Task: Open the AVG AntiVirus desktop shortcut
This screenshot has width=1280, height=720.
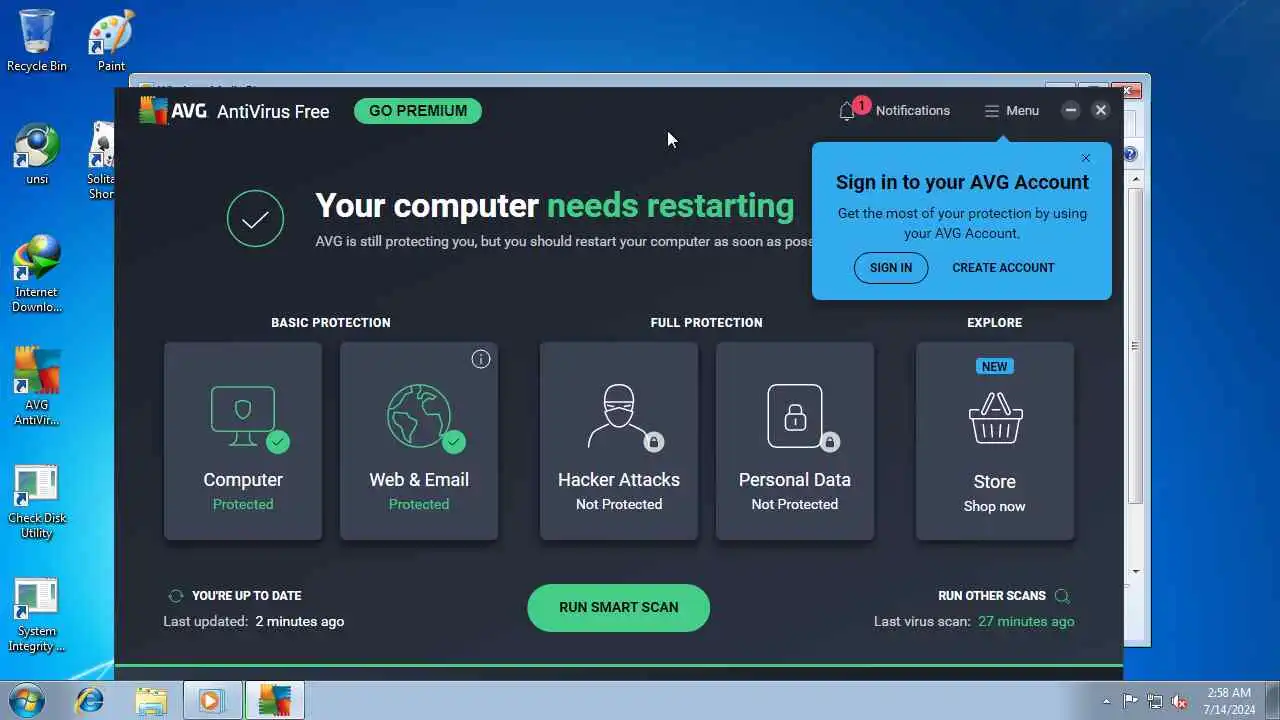Action: (37, 386)
